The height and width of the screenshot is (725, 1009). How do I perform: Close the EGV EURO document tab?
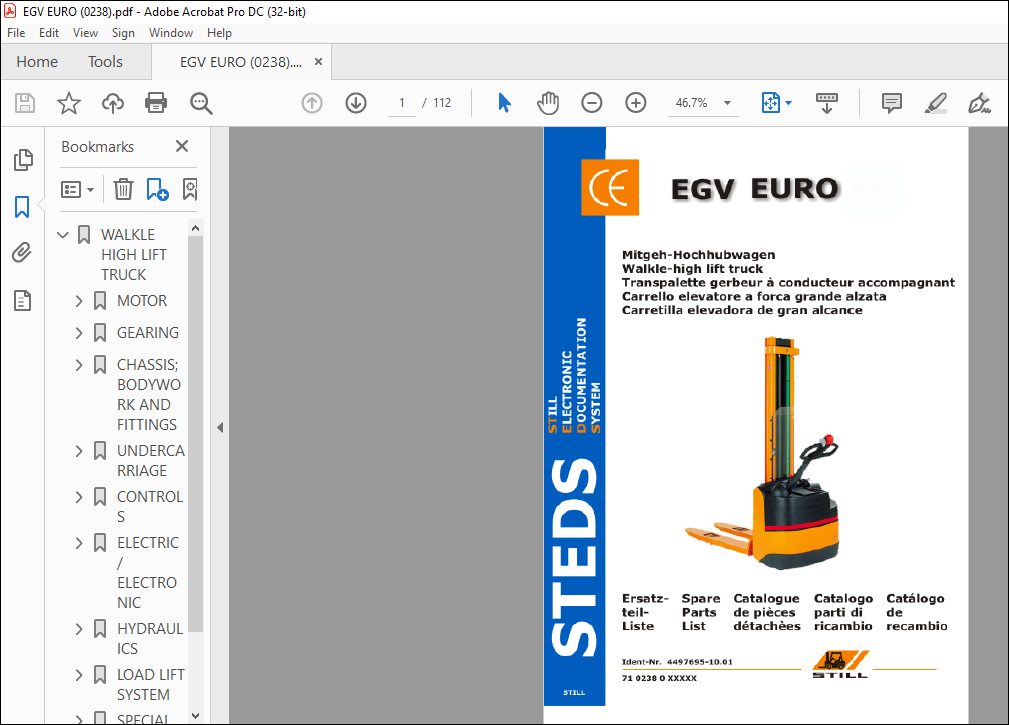coord(318,62)
